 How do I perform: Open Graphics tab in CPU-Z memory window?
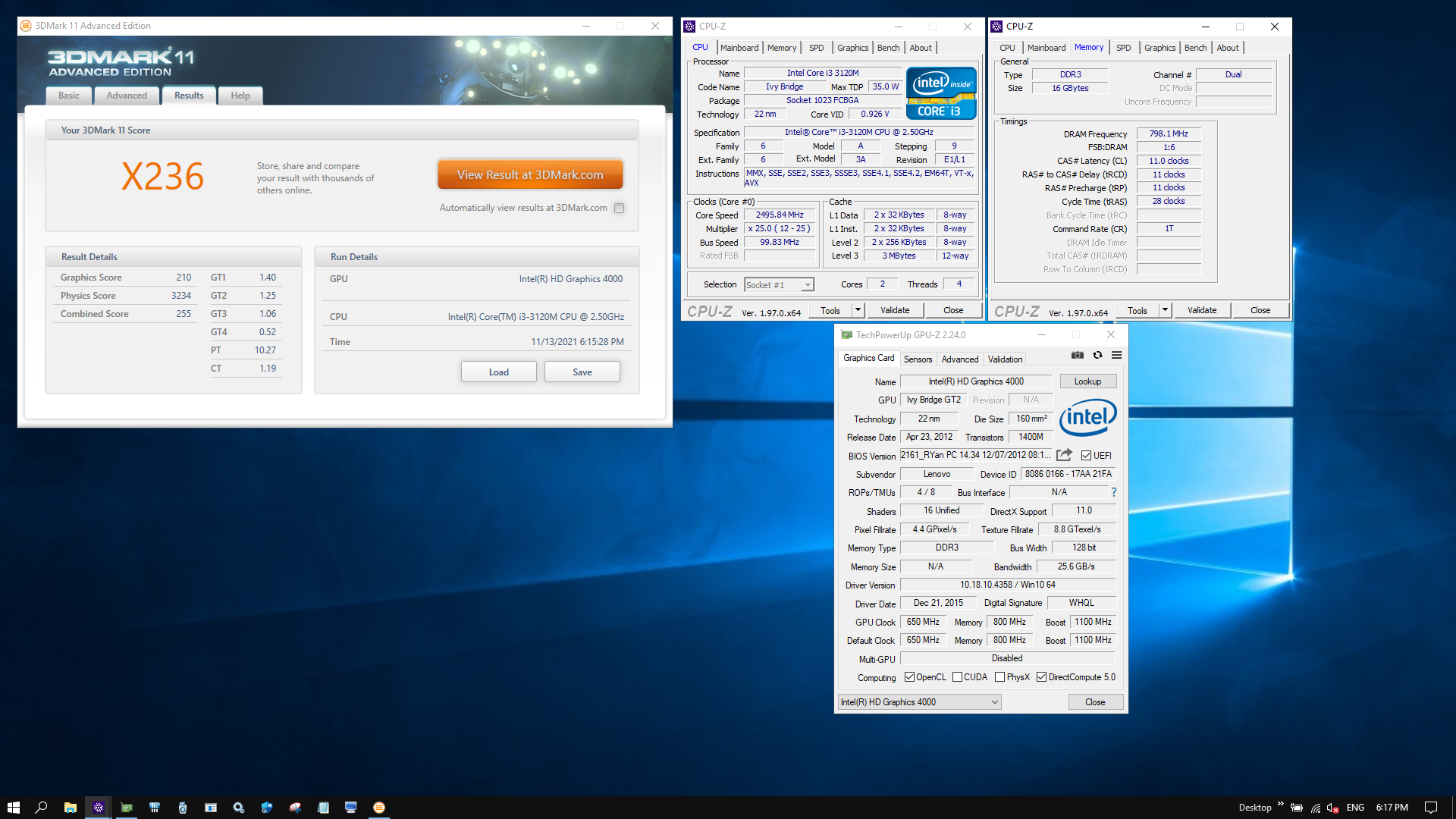[1159, 48]
